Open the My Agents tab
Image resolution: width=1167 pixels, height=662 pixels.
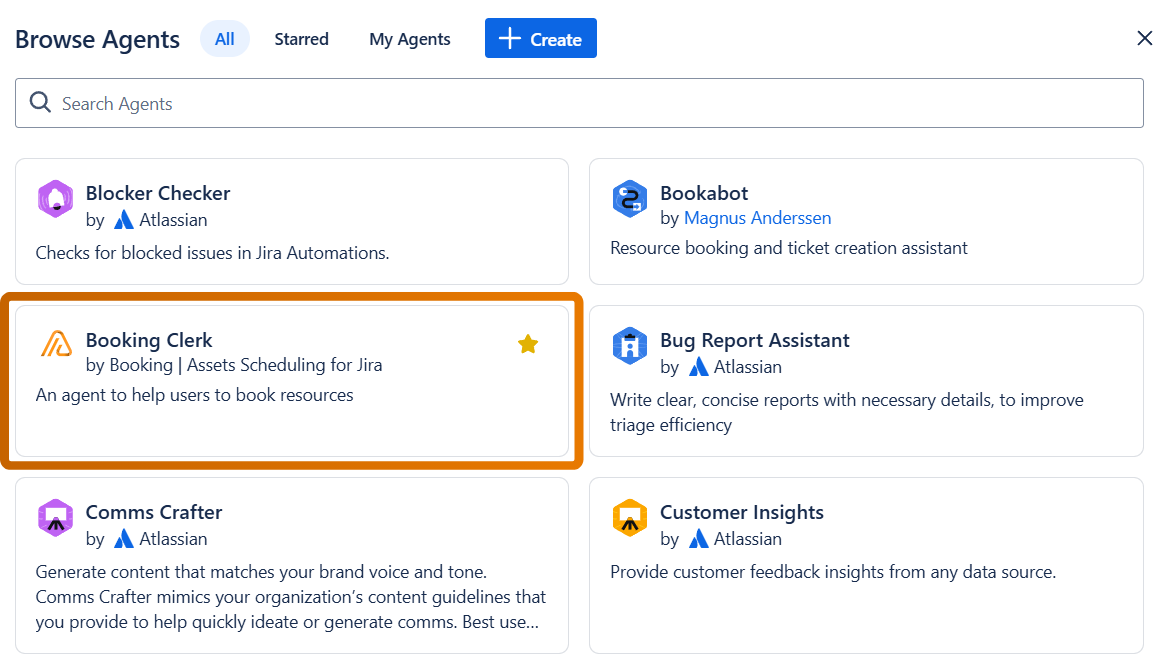[x=410, y=39]
